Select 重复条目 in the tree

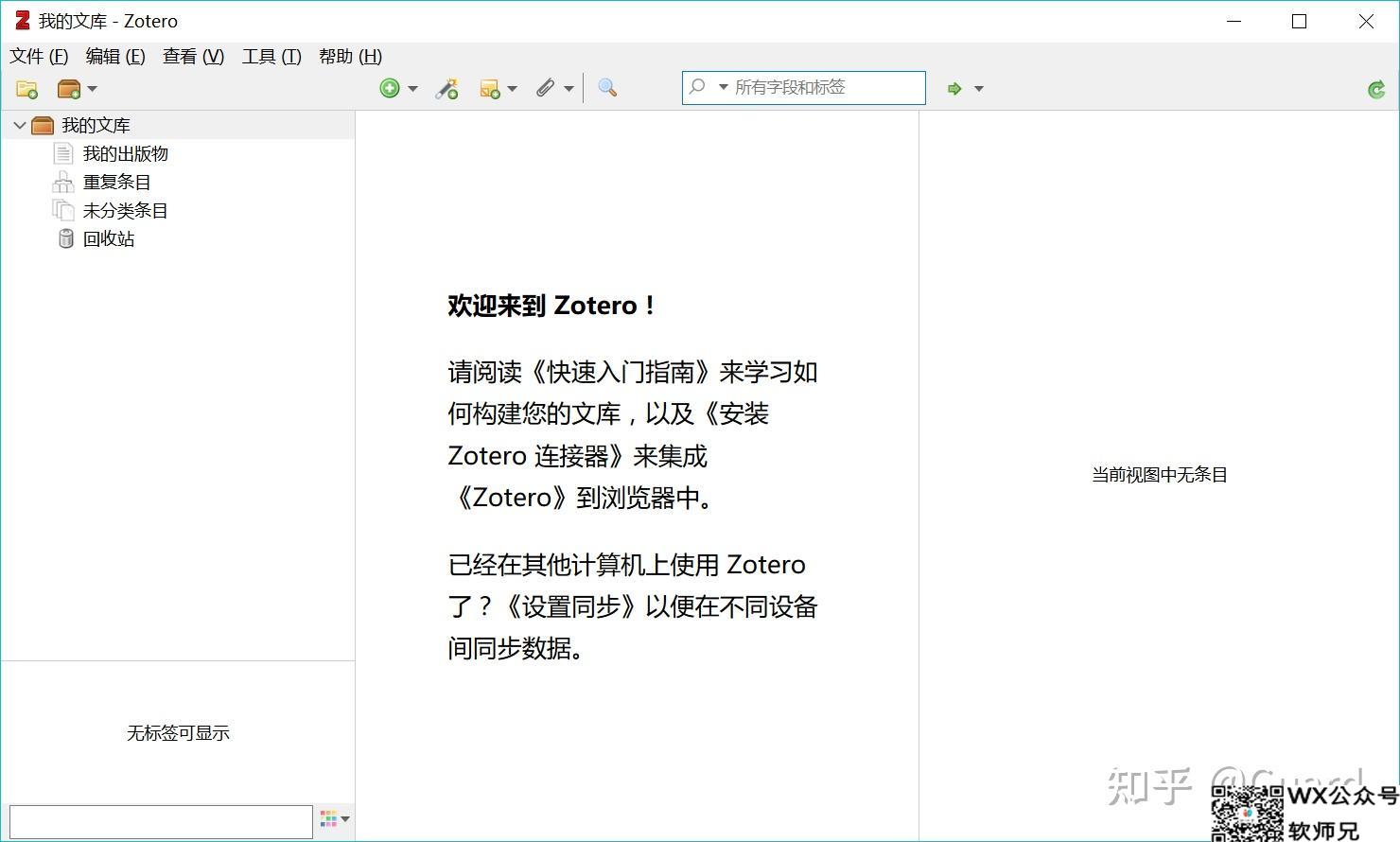coord(116,182)
